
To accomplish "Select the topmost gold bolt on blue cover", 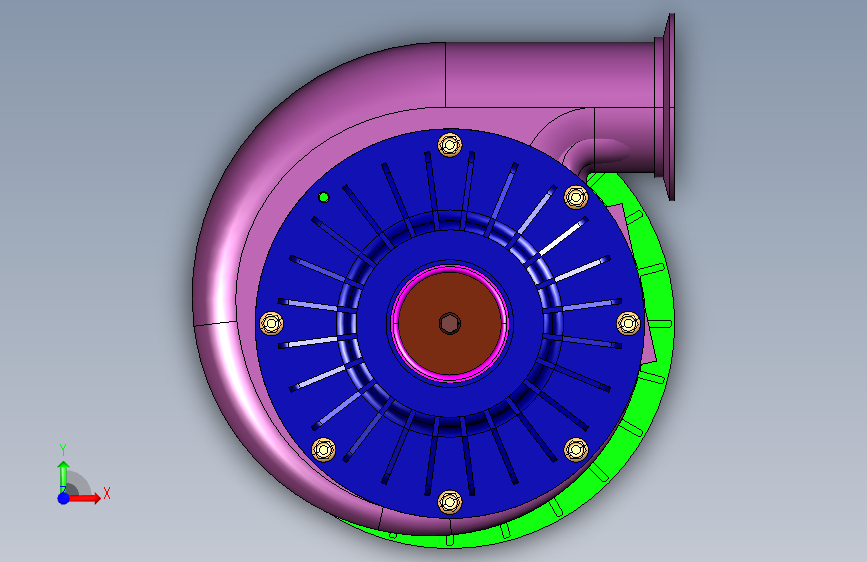I will [x=450, y=145].
